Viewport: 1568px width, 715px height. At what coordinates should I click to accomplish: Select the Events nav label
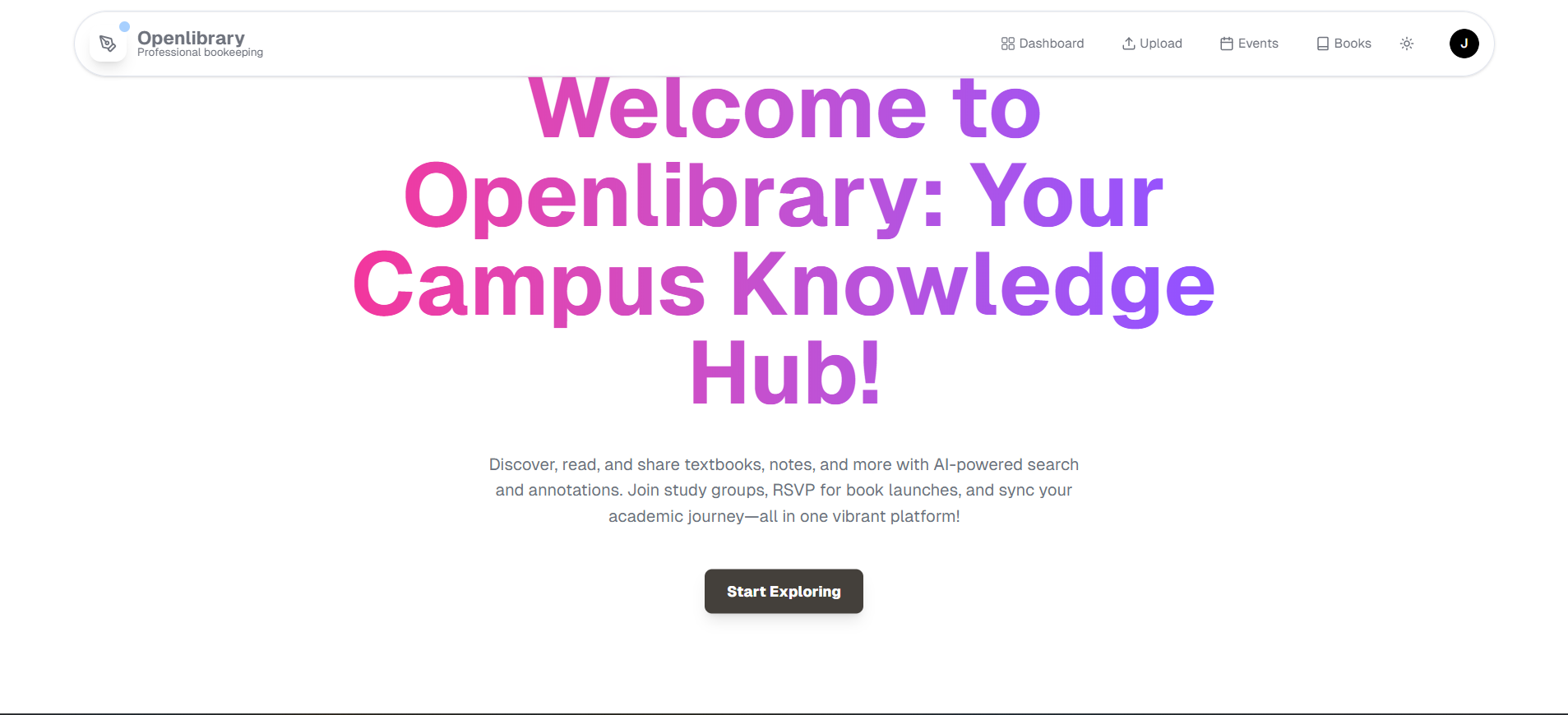point(1258,44)
